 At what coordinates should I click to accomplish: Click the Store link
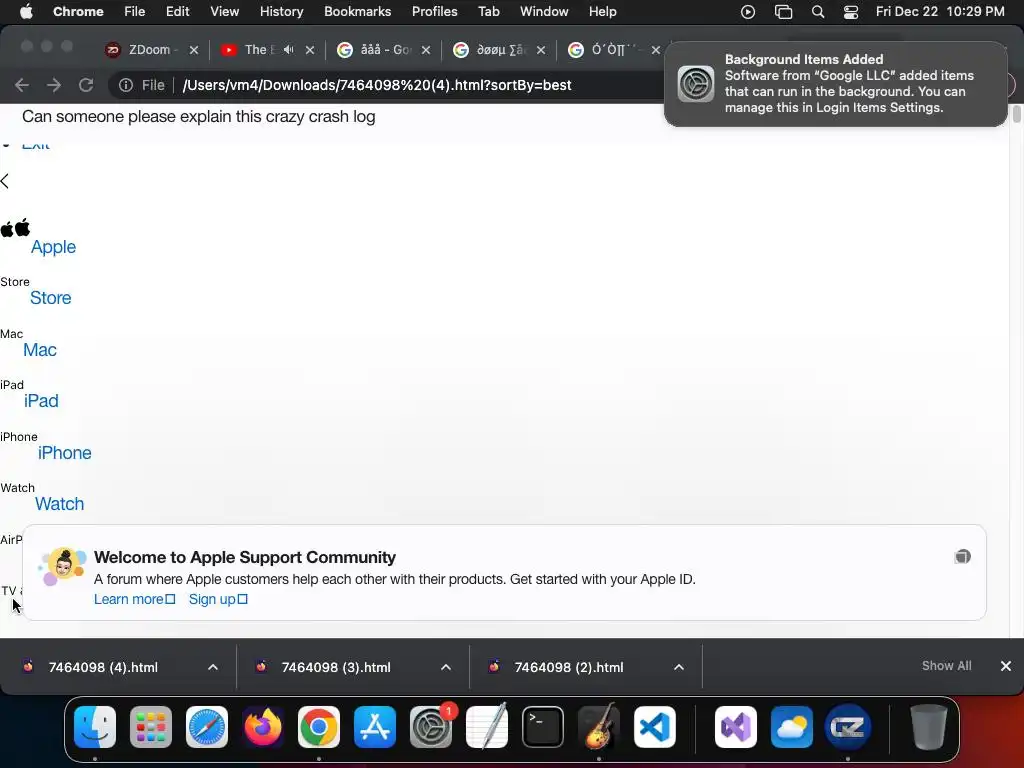click(x=50, y=298)
